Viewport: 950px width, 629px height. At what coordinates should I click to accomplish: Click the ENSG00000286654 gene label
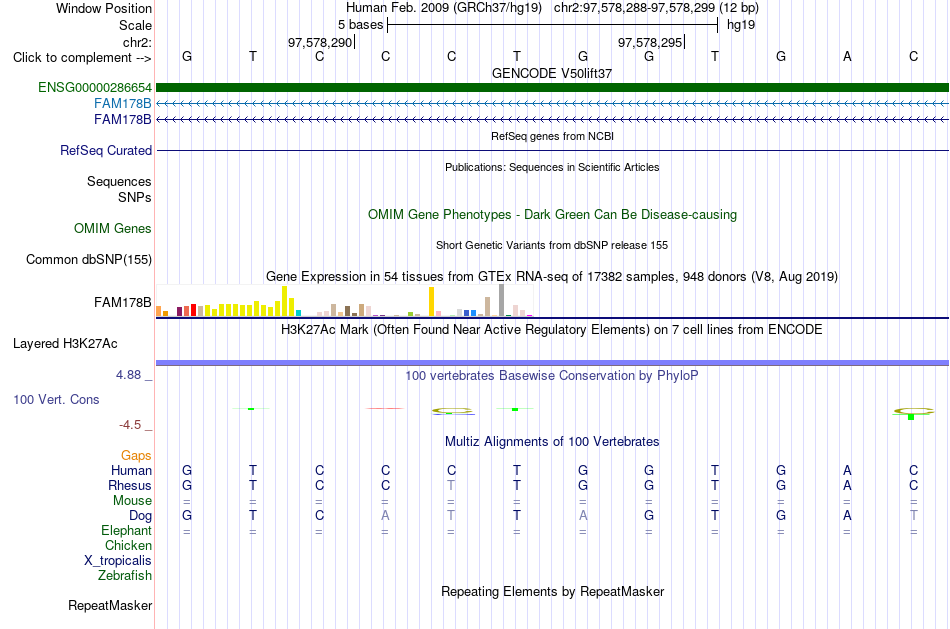click(95, 87)
